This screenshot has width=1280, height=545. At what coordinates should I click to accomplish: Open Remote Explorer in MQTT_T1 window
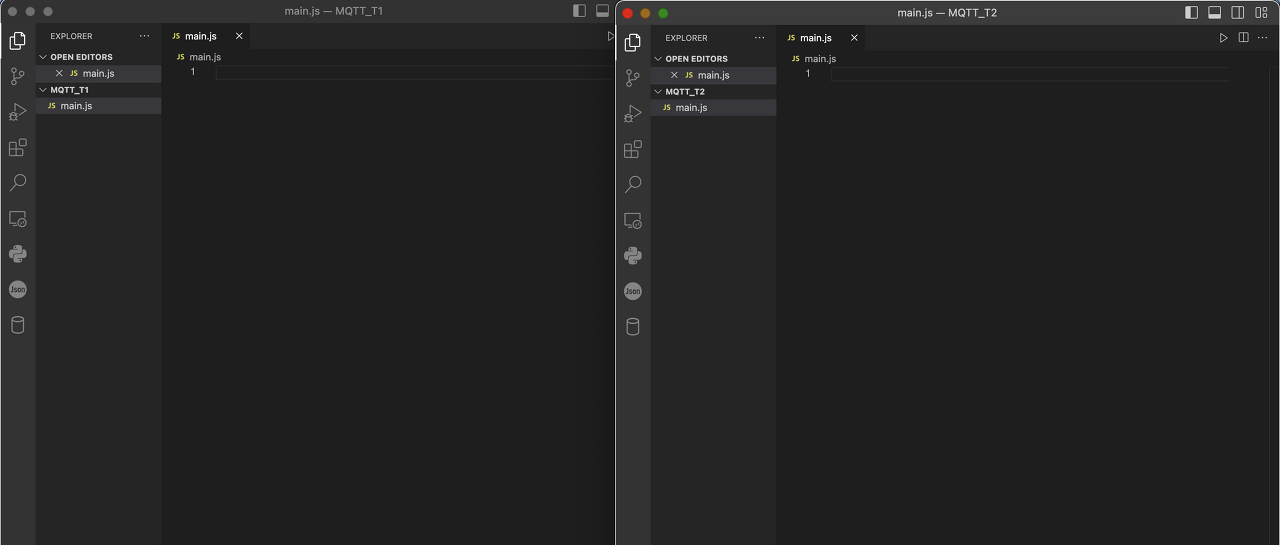coord(17,218)
